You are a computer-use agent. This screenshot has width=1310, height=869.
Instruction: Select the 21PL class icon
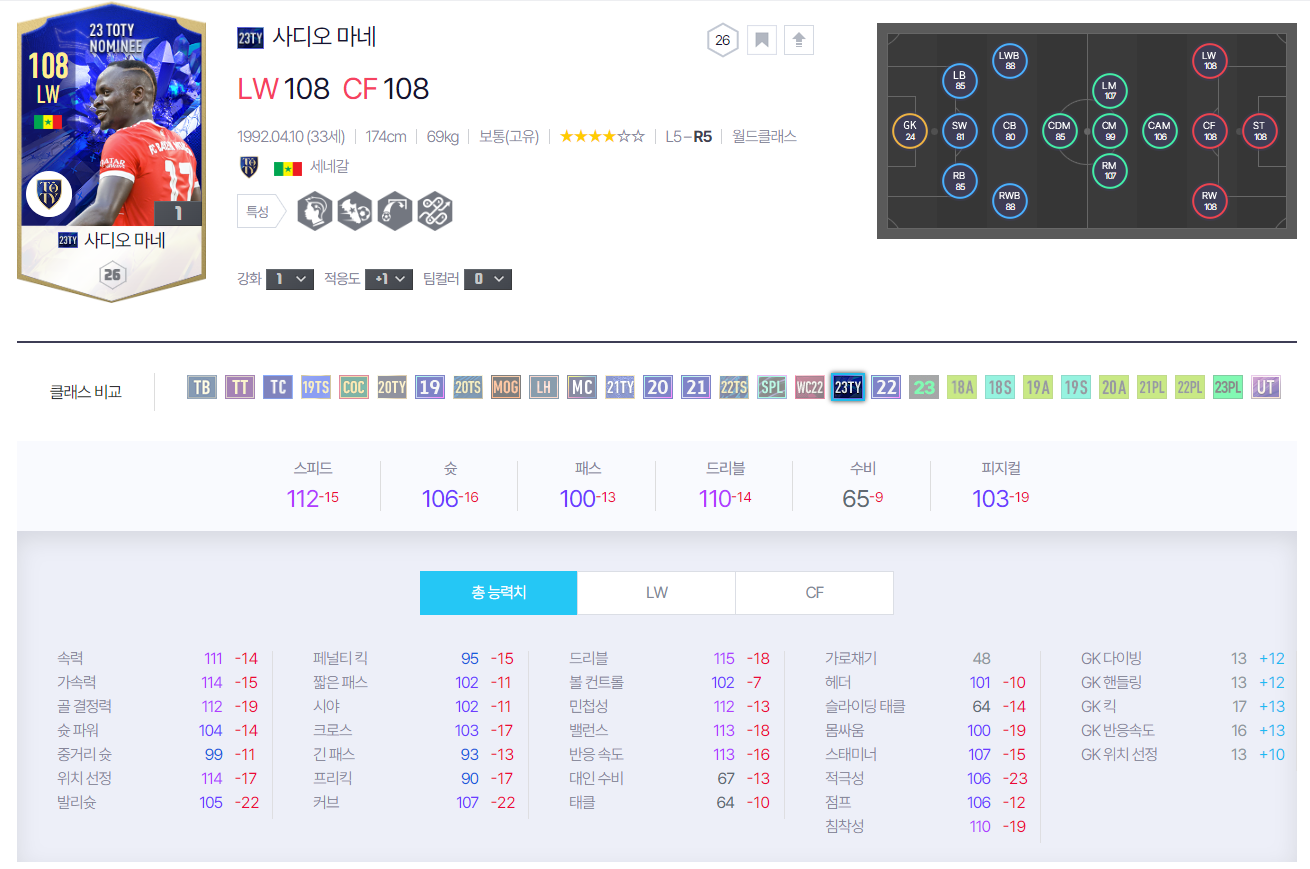(1152, 387)
